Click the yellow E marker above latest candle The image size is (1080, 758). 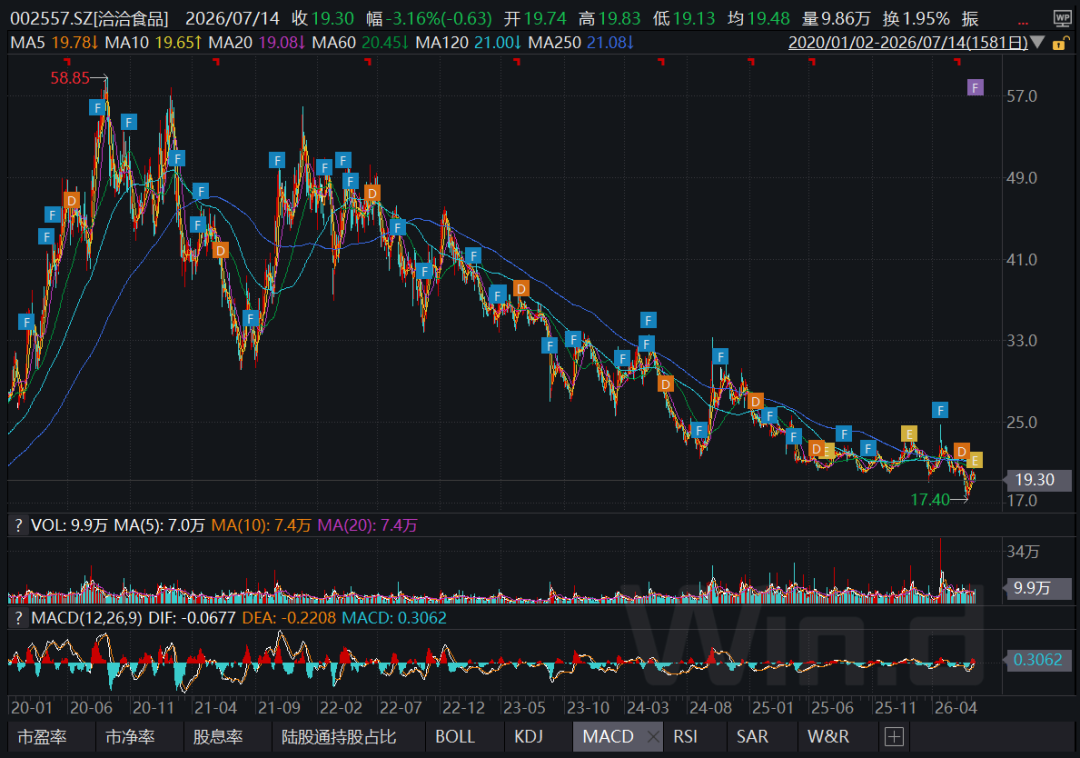[975, 460]
